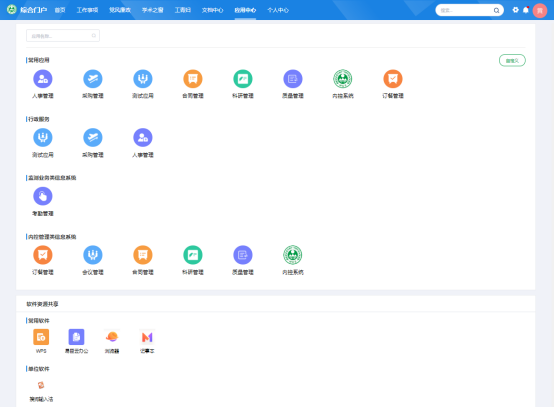Open 考勤管理 hand-pointer app icon
Viewport: 554px width, 407px height.
click(43, 196)
